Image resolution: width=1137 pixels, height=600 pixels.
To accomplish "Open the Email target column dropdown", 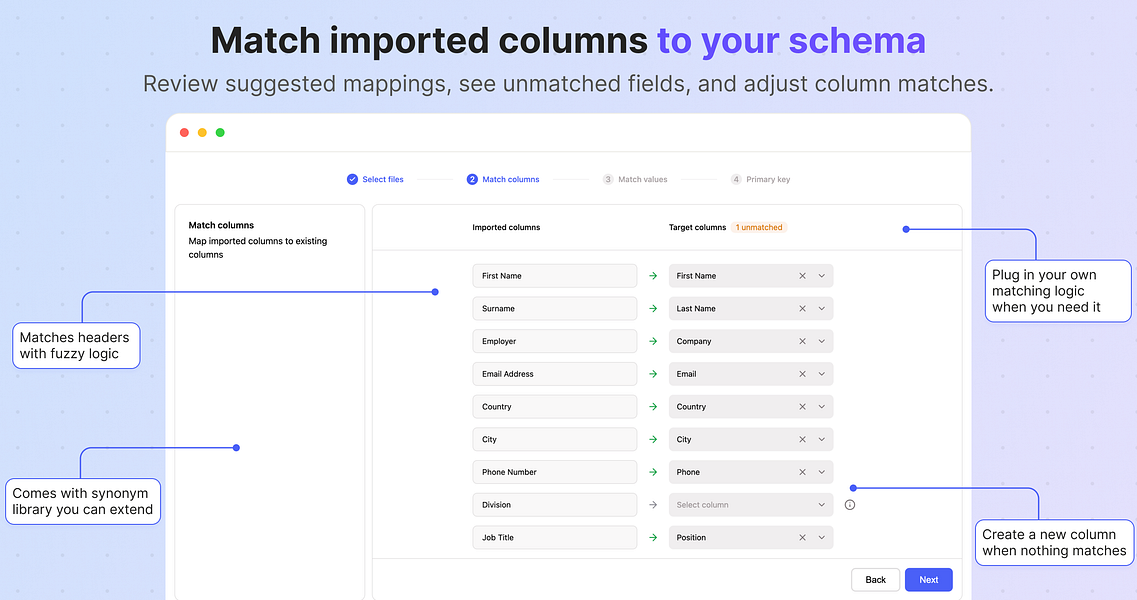I will tap(822, 374).
